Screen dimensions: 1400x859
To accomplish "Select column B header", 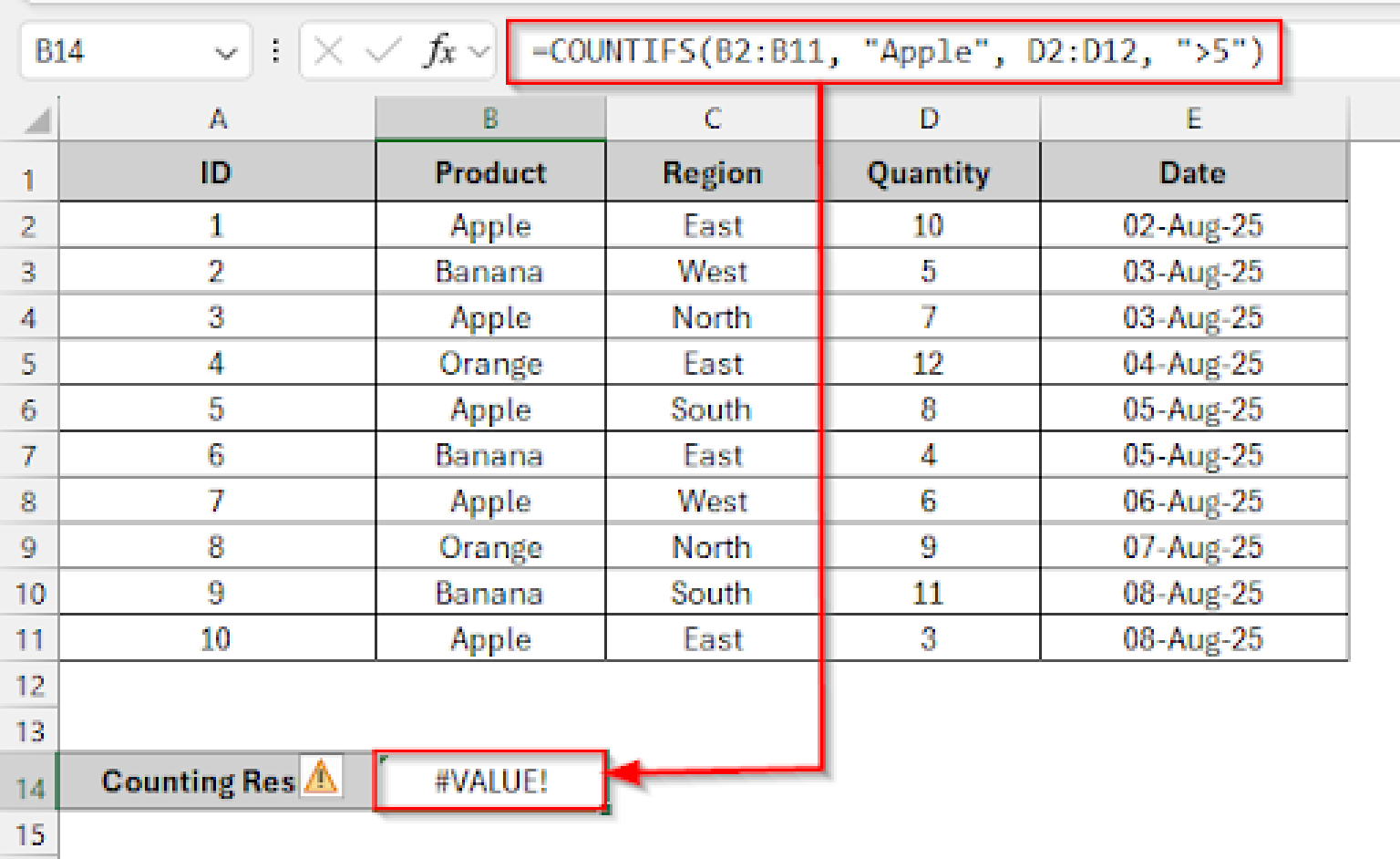I will (490, 119).
